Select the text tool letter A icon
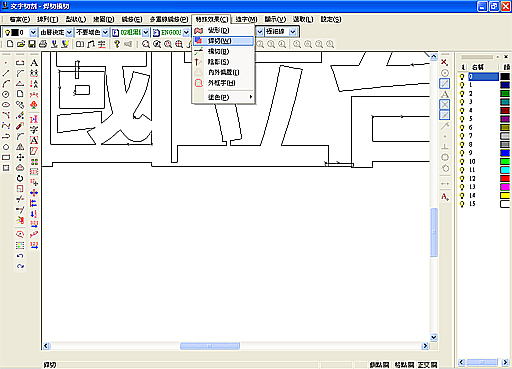Screen dimensions: 512x369 [34, 63]
